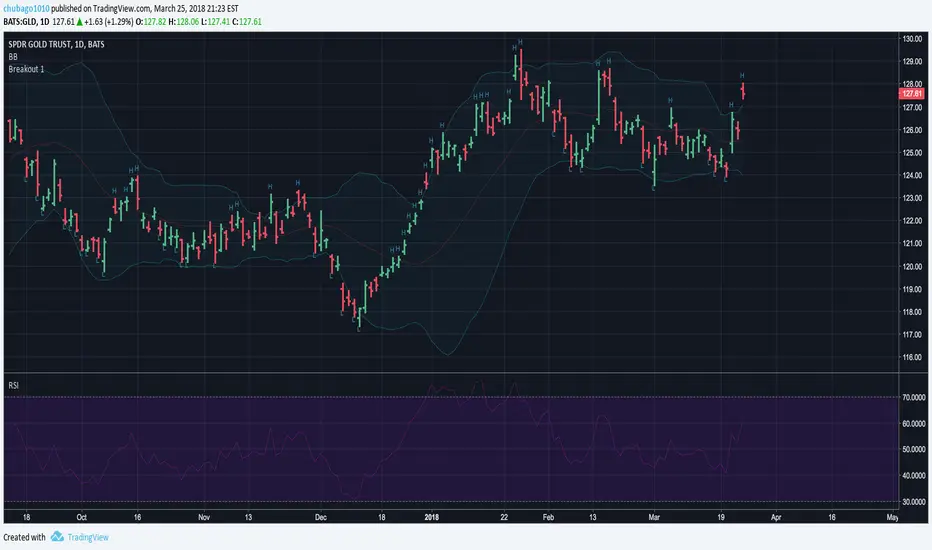This screenshot has width=932, height=550.
Task: Click the Oct date axis label
Action: coord(81,517)
